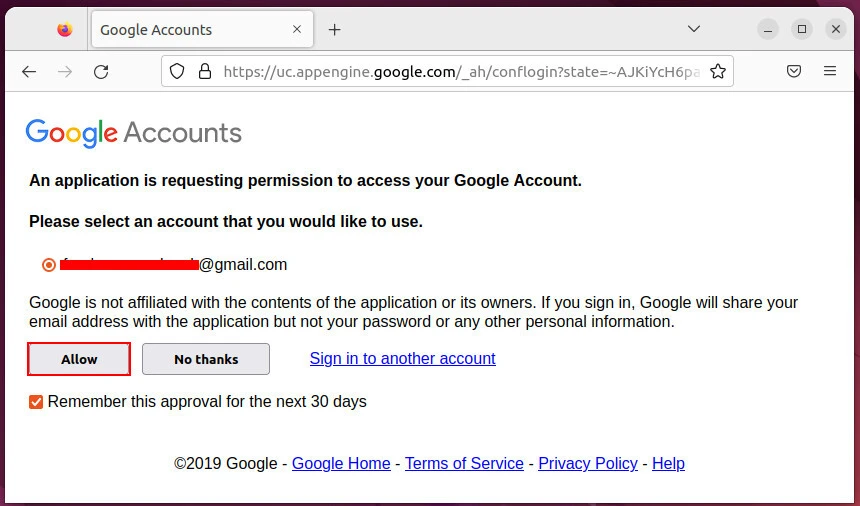Open Sign in to another account link
The image size is (860, 506).
click(x=402, y=358)
